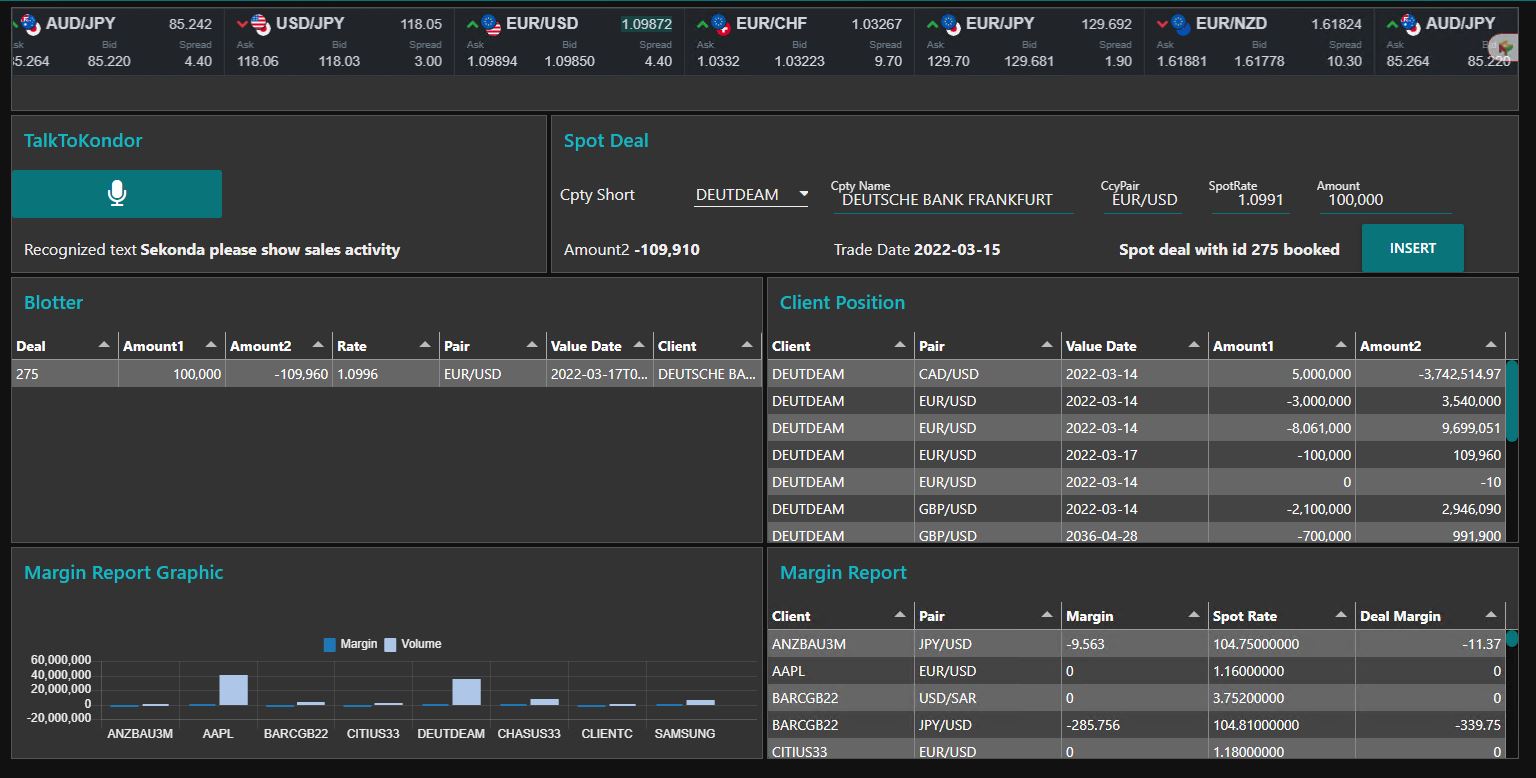The image size is (1536, 778).
Task: Sort Client Position by Client column
Action: tap(840, 346)
